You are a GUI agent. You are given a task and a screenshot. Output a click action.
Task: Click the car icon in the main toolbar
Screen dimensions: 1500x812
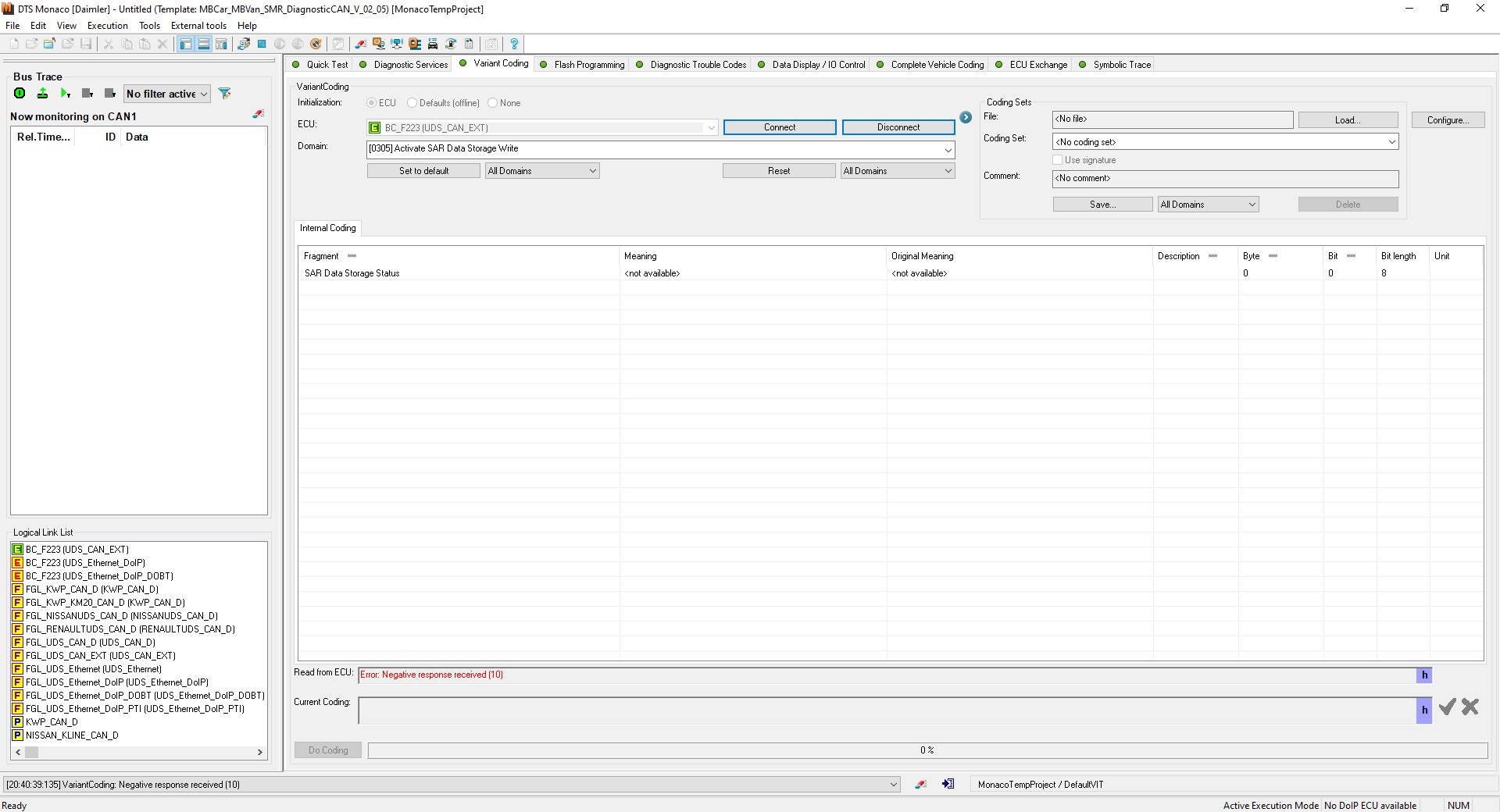click(433, 44)
